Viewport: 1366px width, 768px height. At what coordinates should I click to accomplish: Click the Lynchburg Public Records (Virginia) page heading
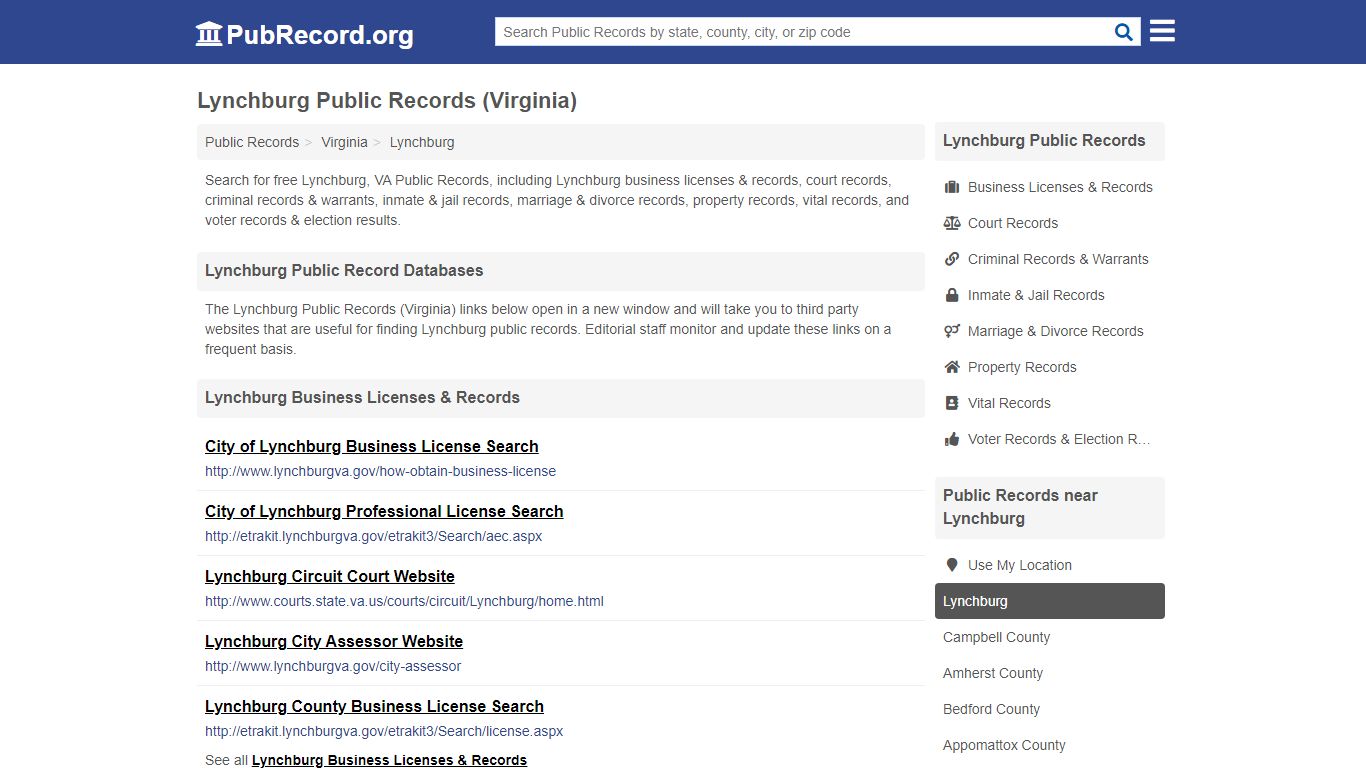click(x=387, y=100)
